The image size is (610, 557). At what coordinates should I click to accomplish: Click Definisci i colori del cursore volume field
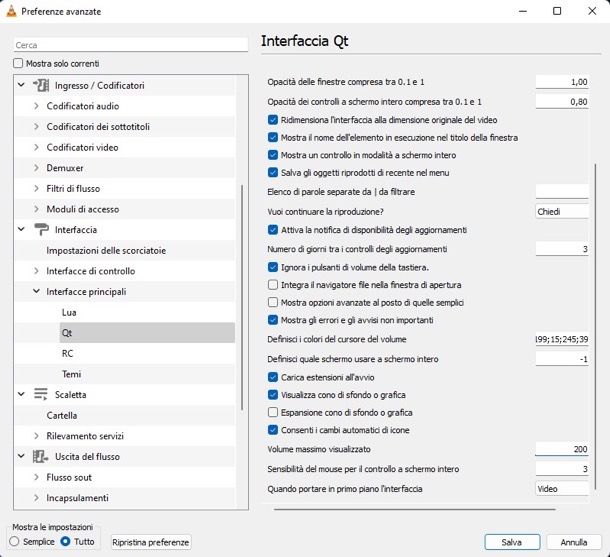(562, 339)
